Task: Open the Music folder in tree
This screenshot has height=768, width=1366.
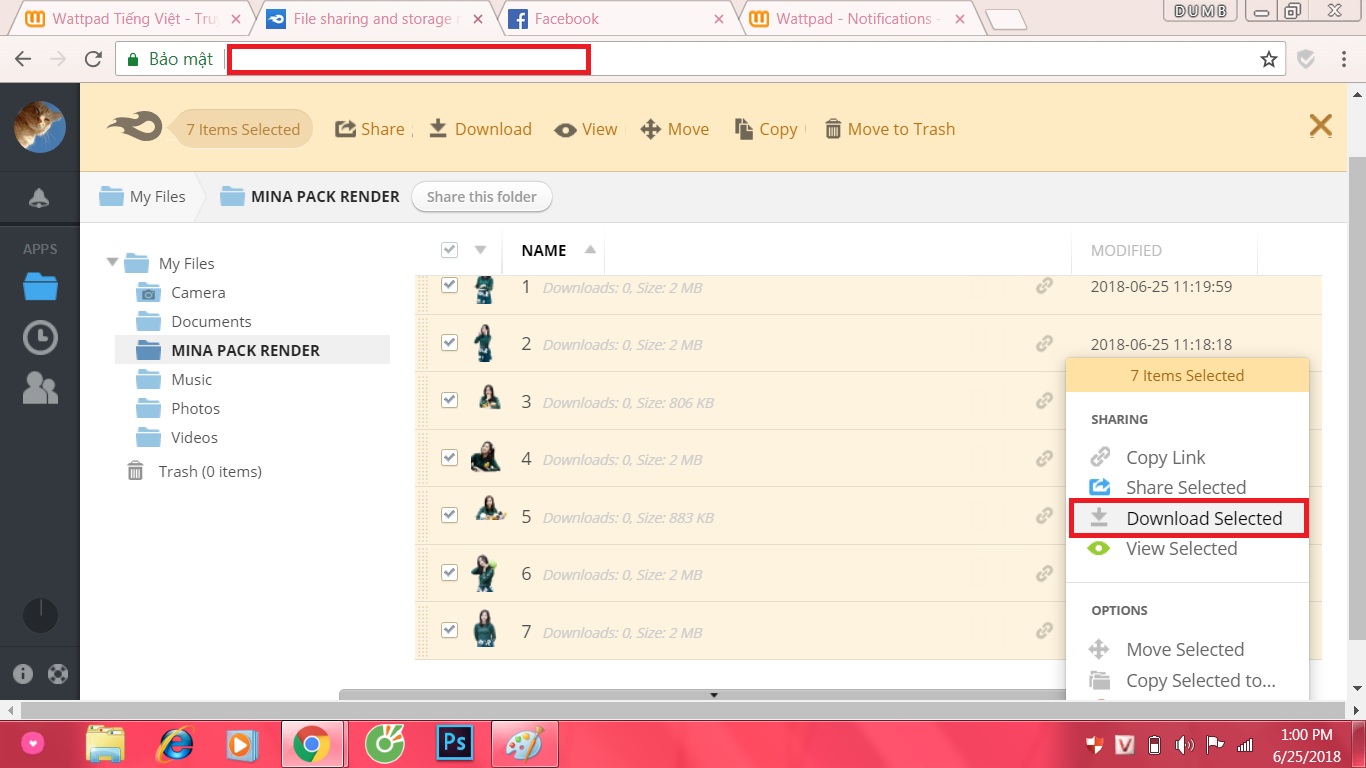Action: [191, 379]
